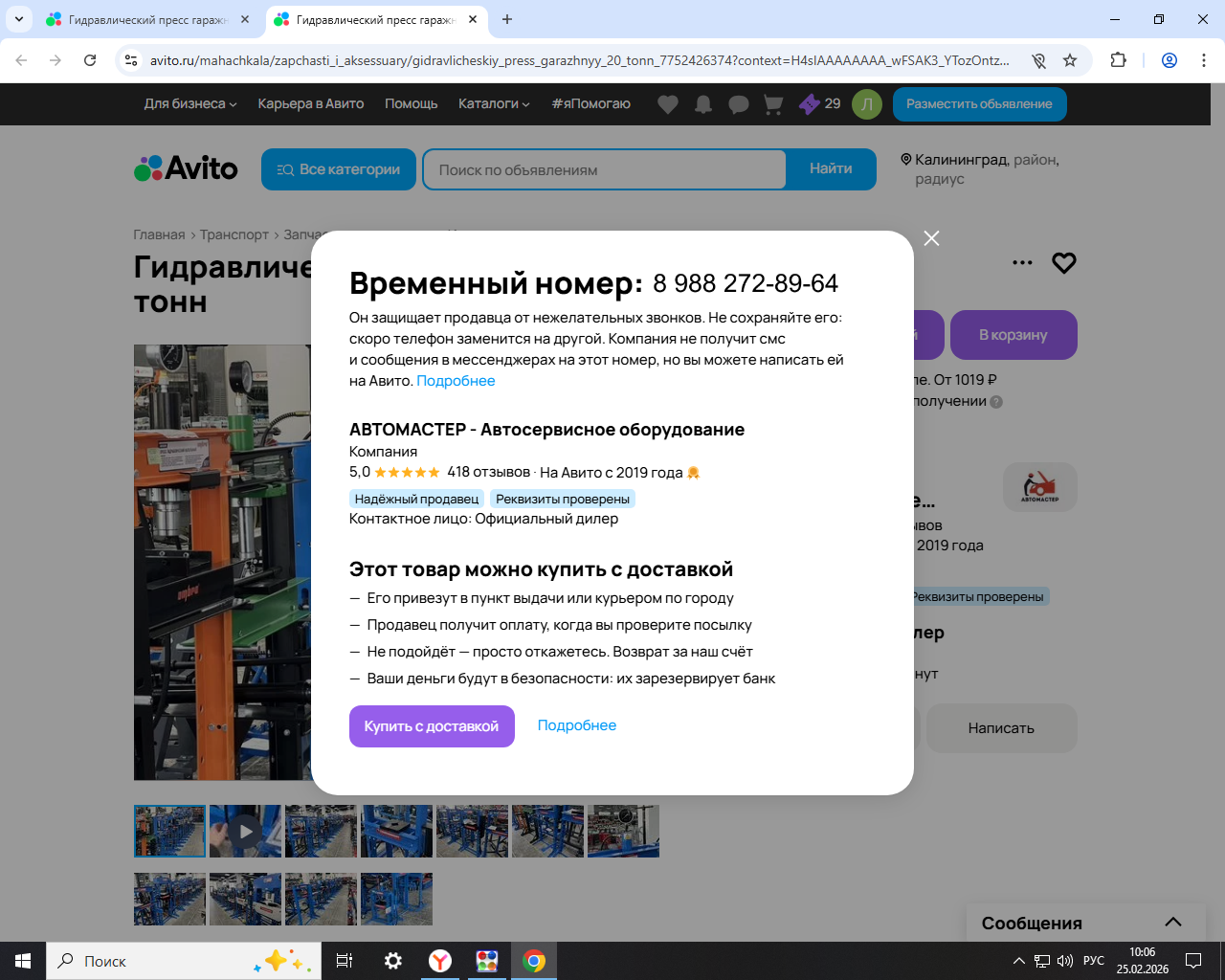Image resolution: width=1225 pixels, height=980 pixels.
Task: Open Yandex browser from taskbar
Action: [440, 961]
